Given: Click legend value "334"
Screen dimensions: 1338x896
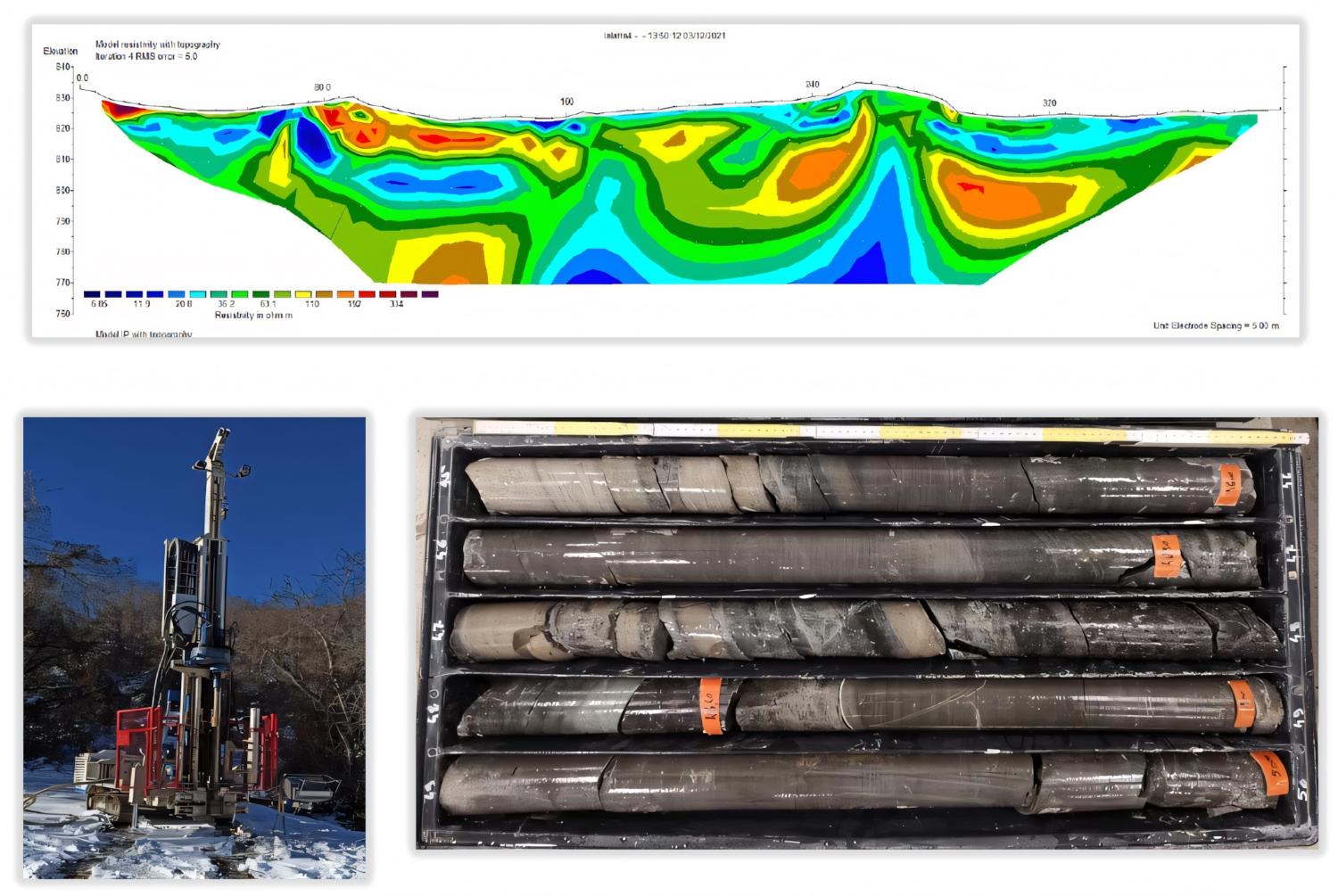Looking at the screenshot, I should (x=396, y=304).
